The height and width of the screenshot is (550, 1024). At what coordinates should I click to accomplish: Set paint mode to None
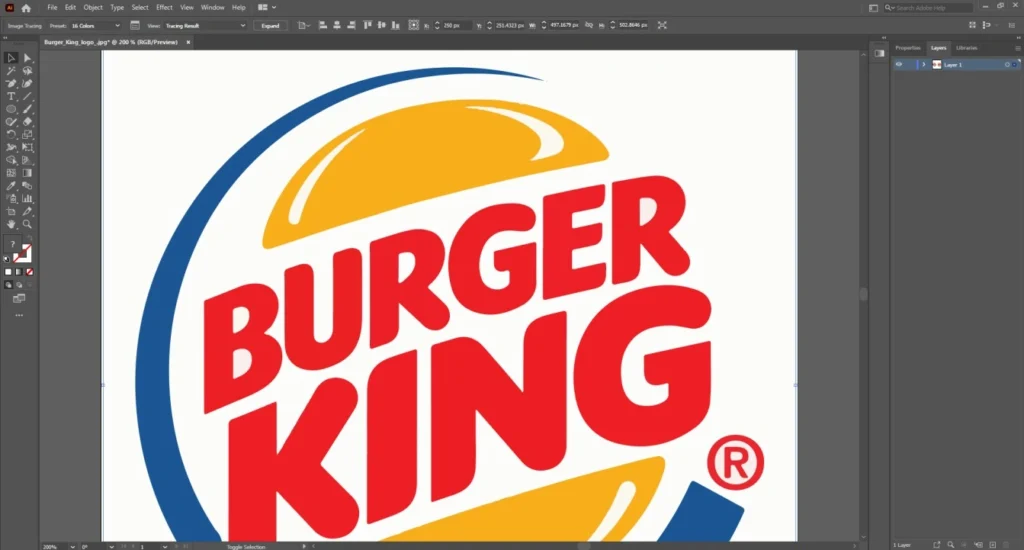tap(29, 272)
